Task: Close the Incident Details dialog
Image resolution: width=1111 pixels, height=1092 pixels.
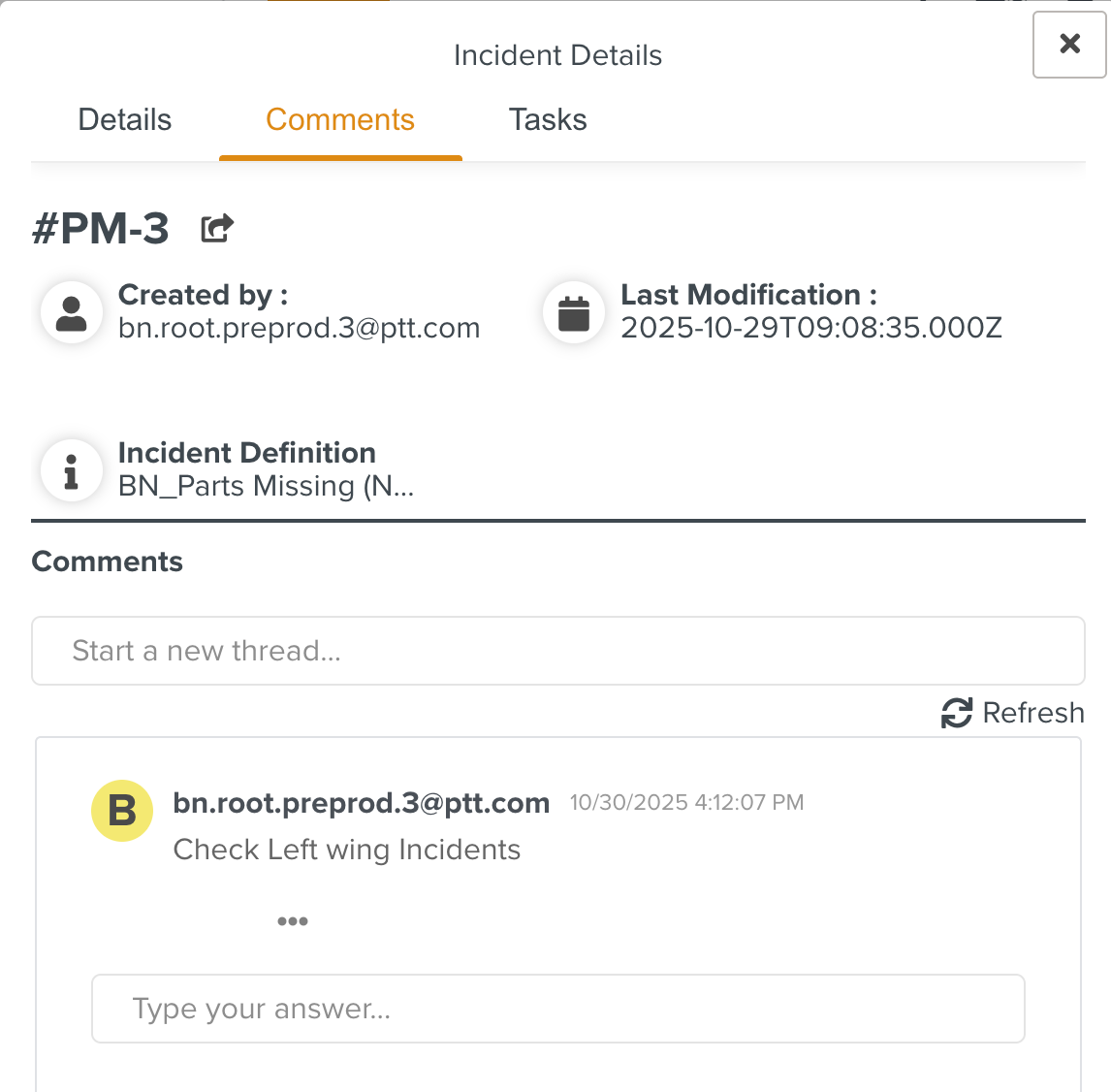Action: [x=1069, y=44]
